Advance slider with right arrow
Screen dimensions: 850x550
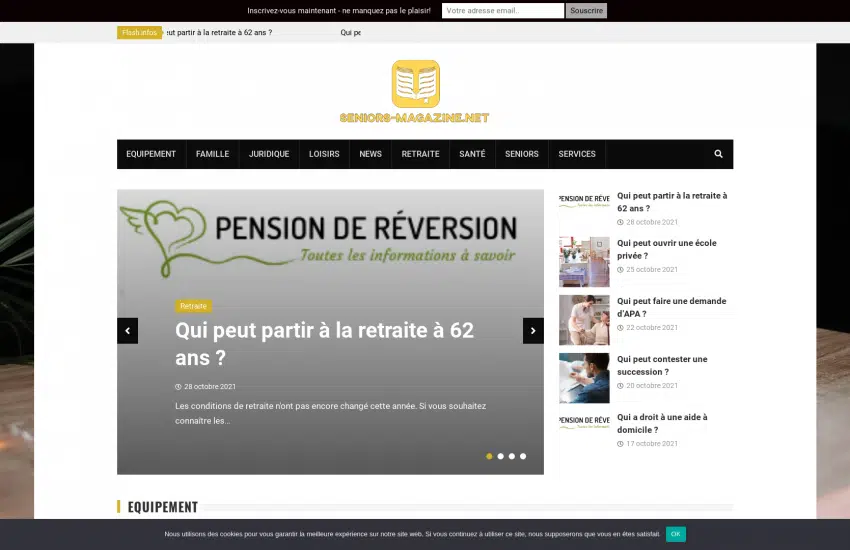pyautogui.click(x=533, y=331)
